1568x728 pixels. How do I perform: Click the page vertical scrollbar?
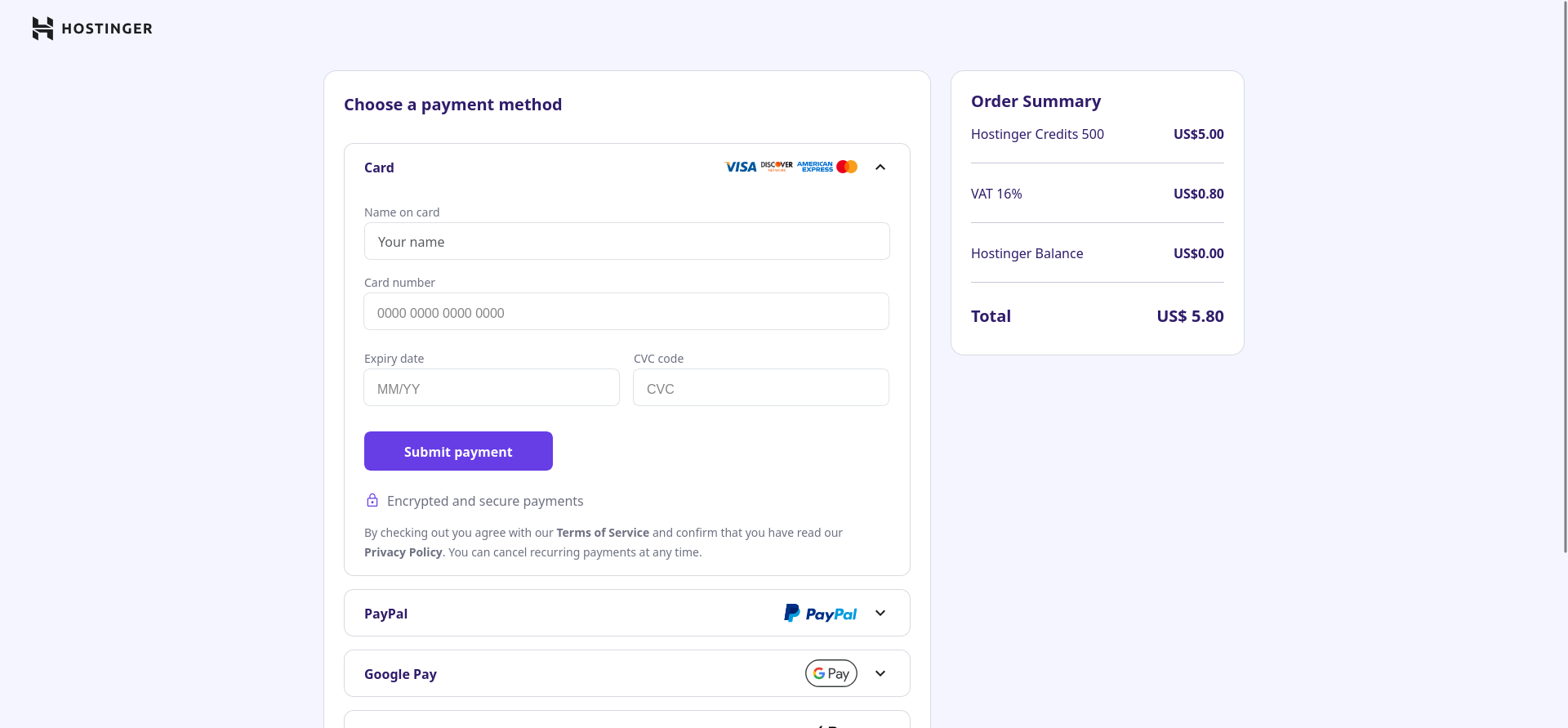(x=1564, y=278)
